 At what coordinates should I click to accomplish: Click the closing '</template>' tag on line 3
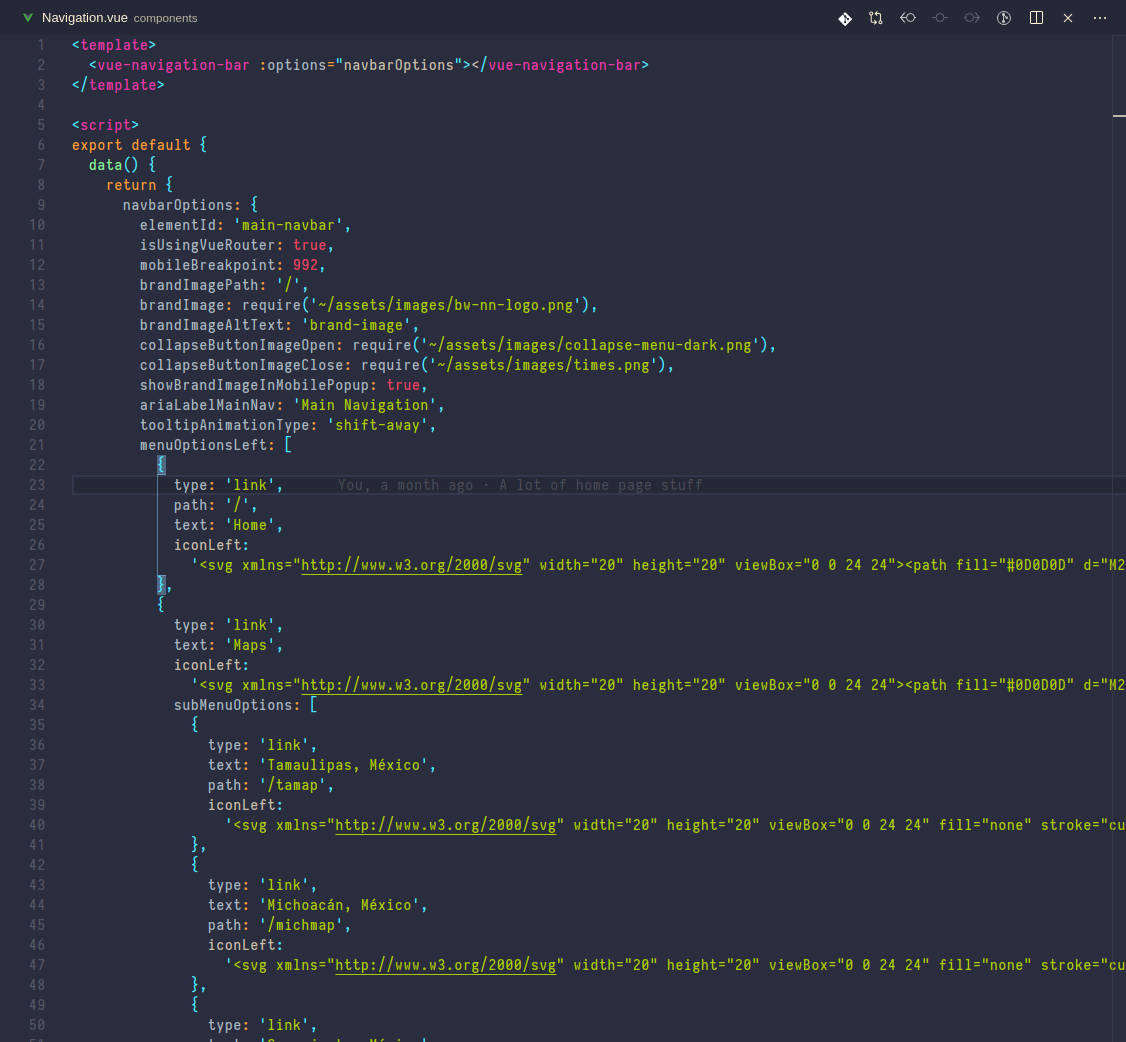[x=118, y=85]
